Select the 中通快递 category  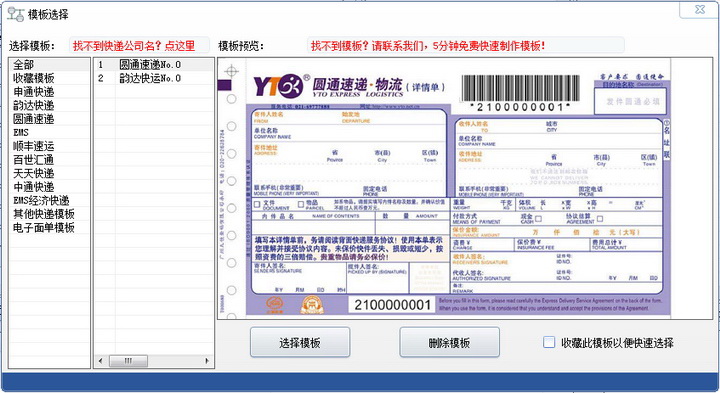[x=50, y=187]
